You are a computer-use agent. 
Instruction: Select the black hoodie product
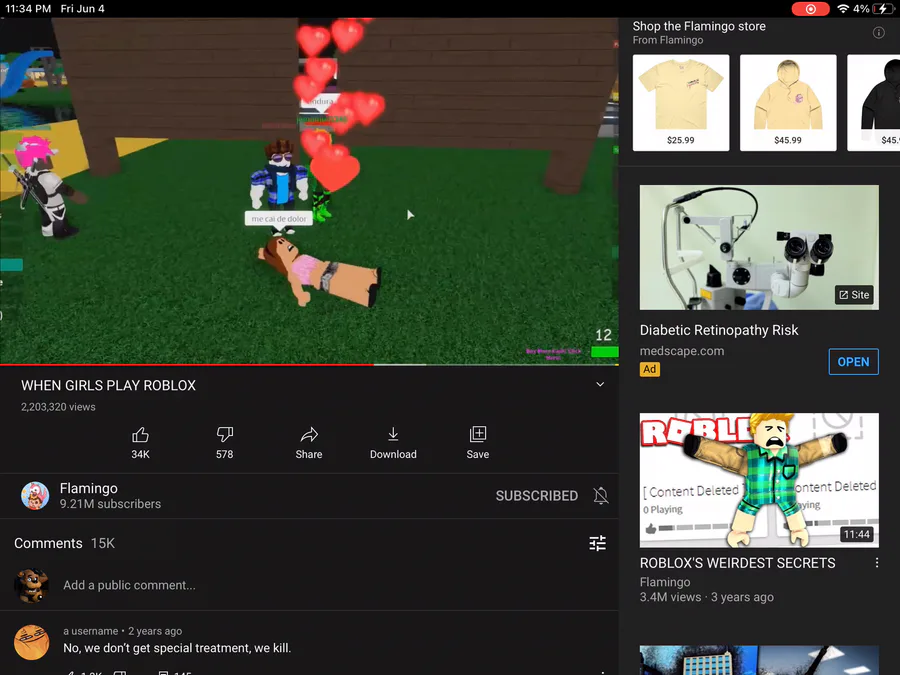874,103
